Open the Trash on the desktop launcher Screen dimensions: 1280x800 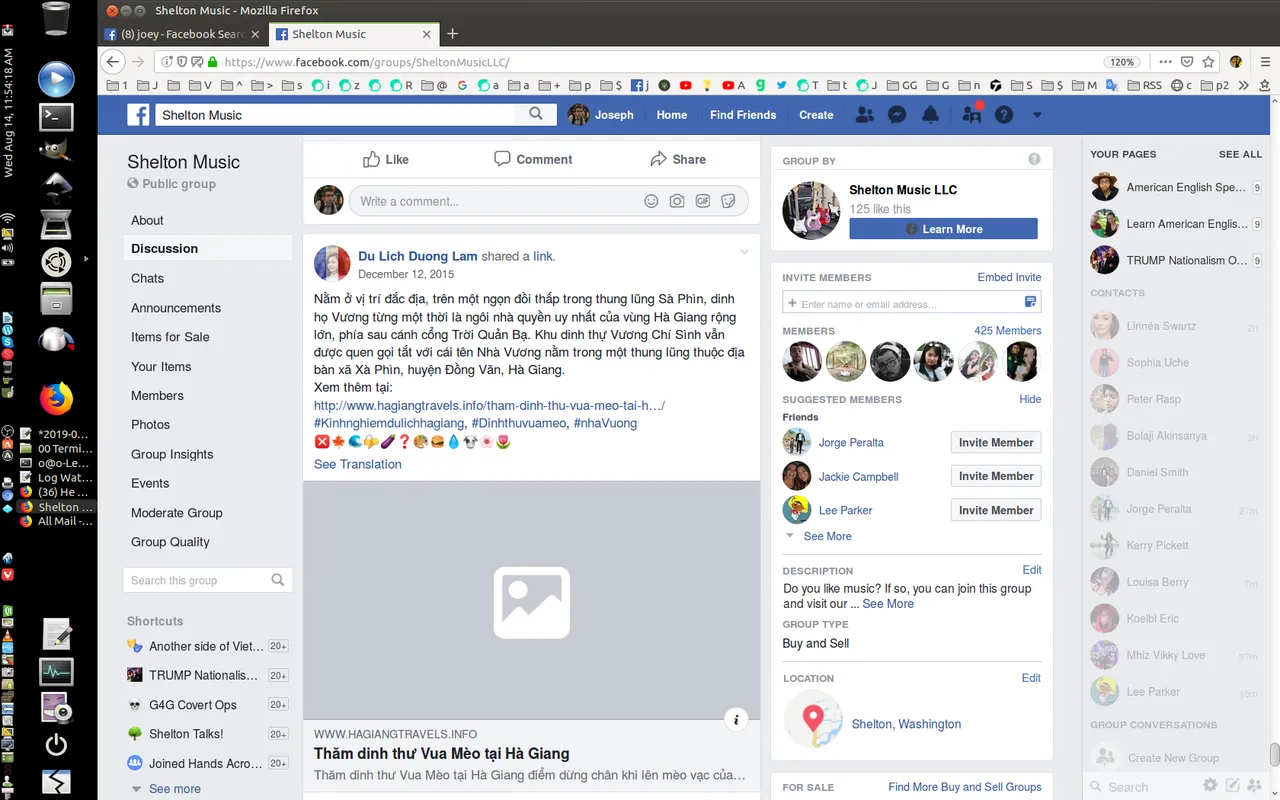pos(56,20)
